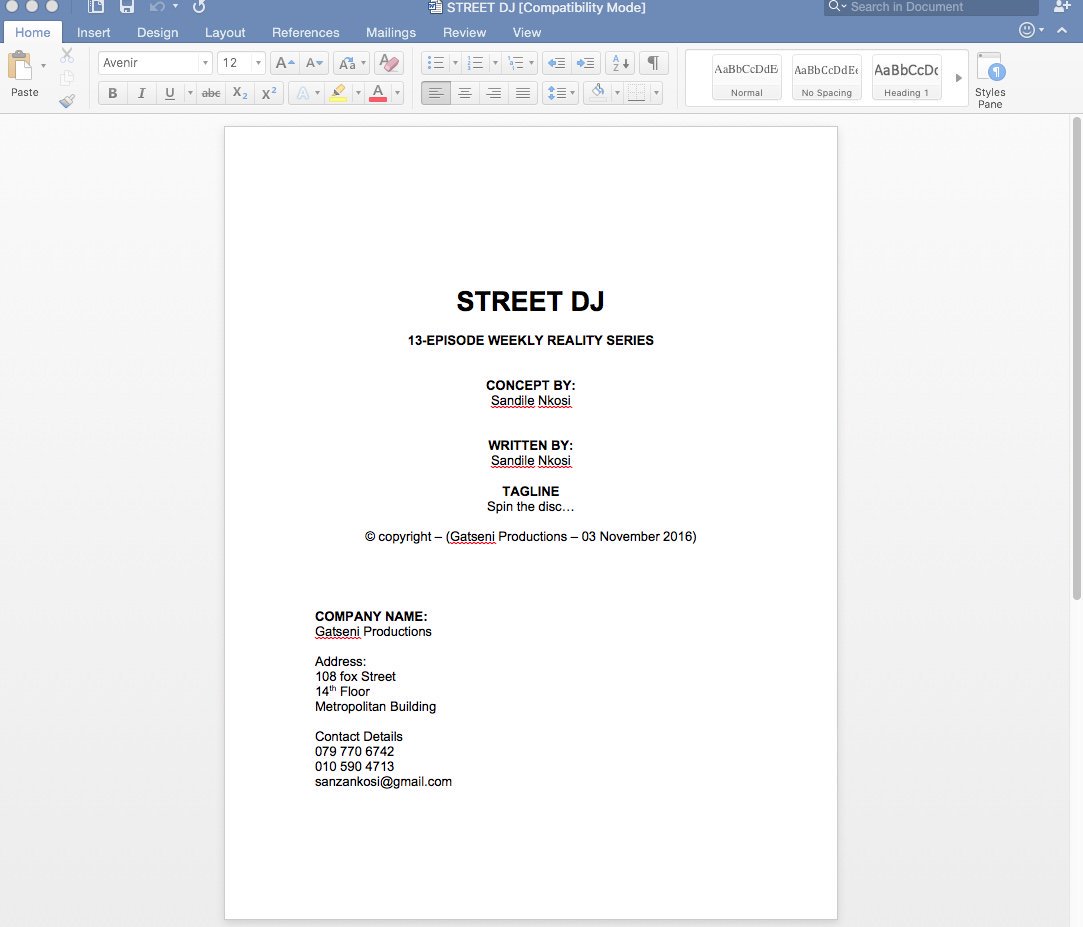The image size is (1083, 927).
Task: Enable justified alignment
Action: 522,92
